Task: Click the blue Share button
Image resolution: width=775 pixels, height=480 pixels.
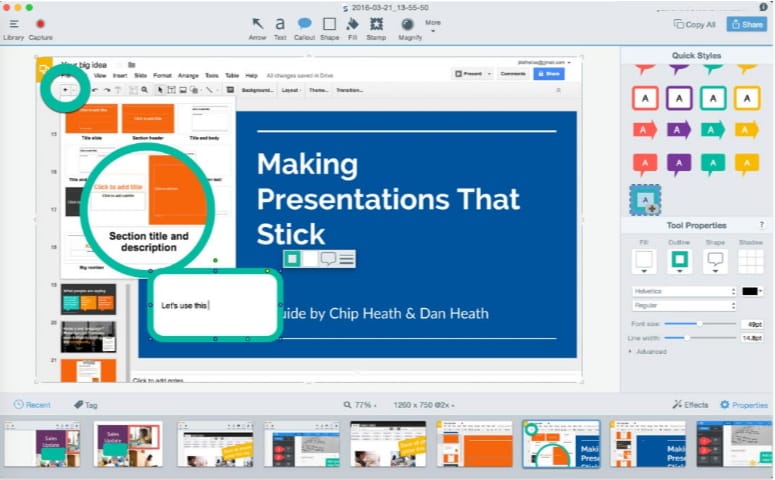Action: [x=746, y=24]
